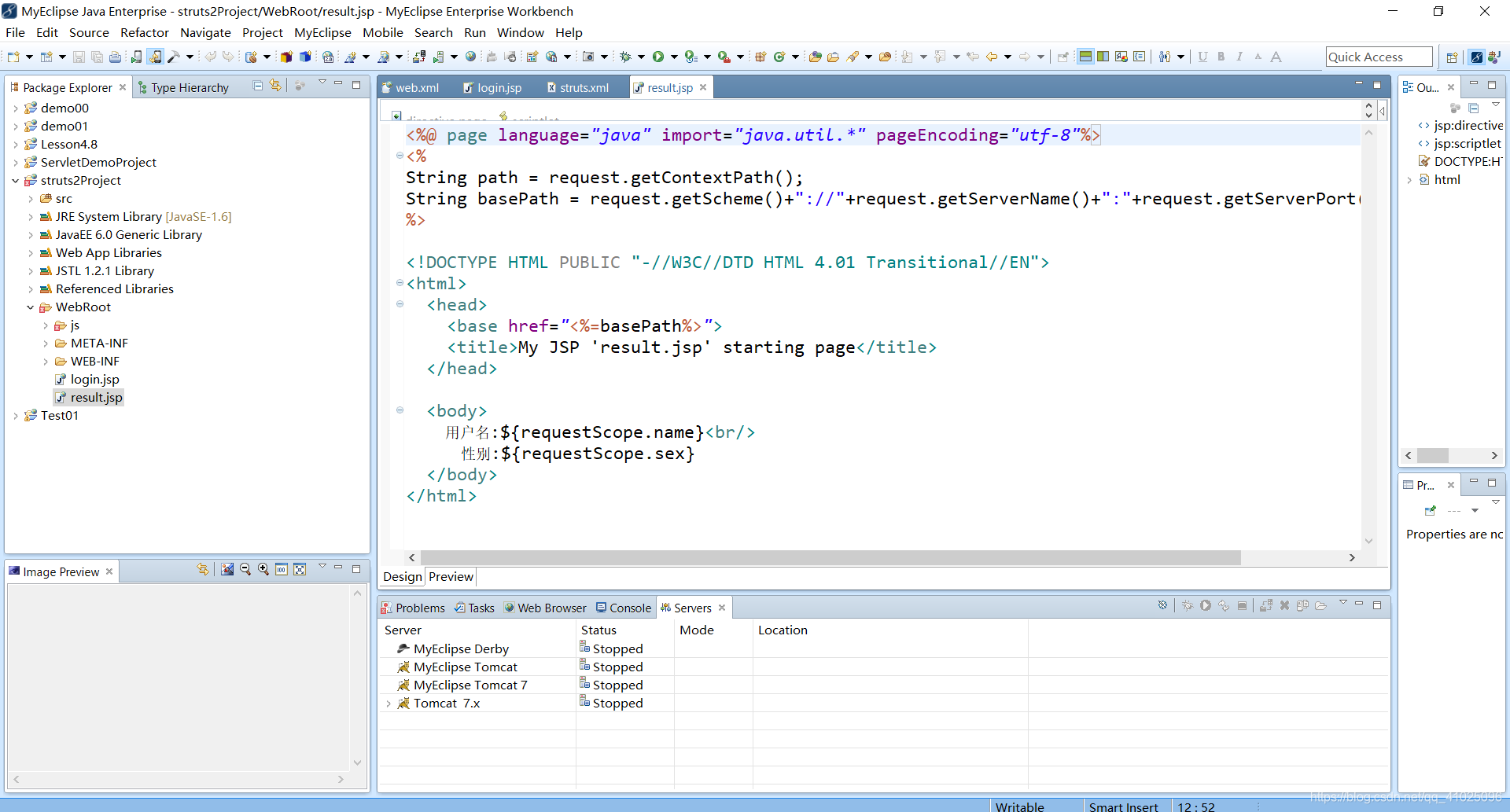This screenshot has width=1510, height=812.
Task: Click Link with Editor icon in Package Explorer
Action: coord(275,86)
